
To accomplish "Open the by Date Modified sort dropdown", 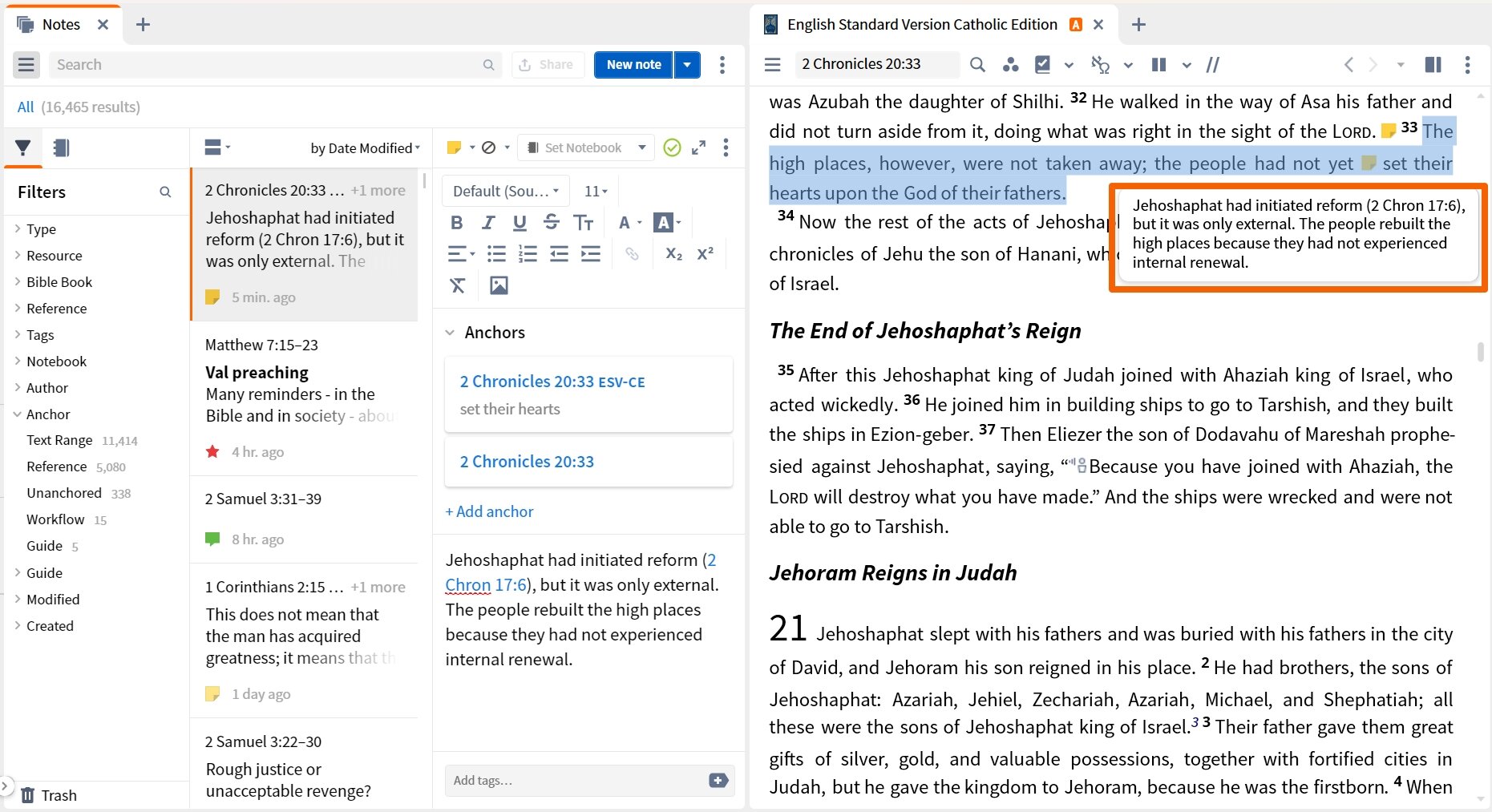I will 365,147.
